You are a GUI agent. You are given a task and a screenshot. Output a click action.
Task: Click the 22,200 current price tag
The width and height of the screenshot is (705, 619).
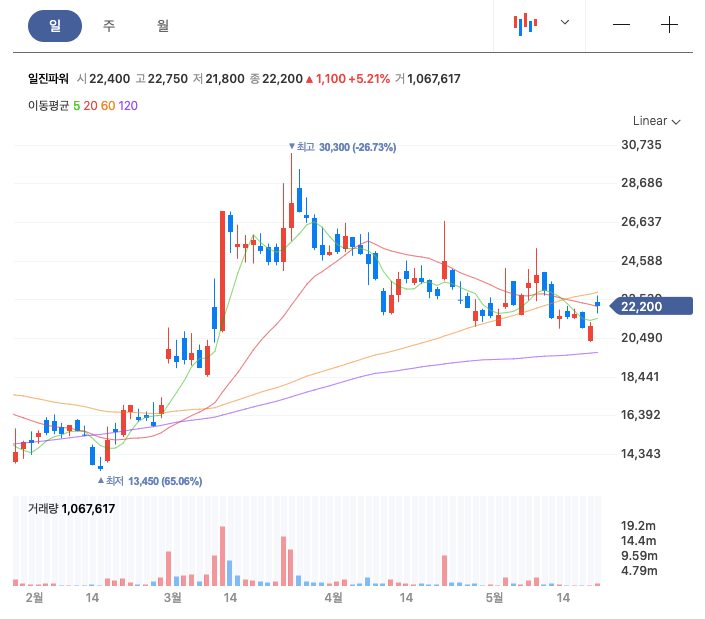pos(651,307)
